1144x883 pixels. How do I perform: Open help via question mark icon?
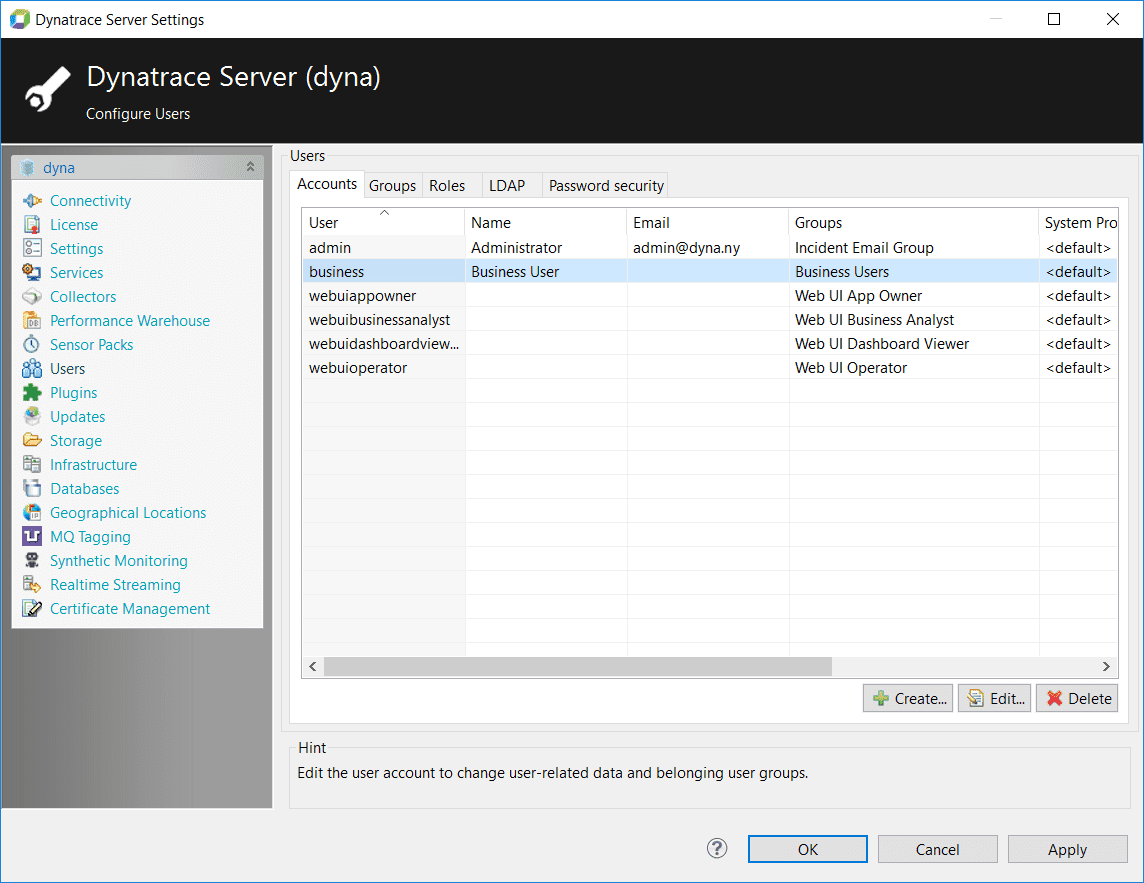[717, 849]
